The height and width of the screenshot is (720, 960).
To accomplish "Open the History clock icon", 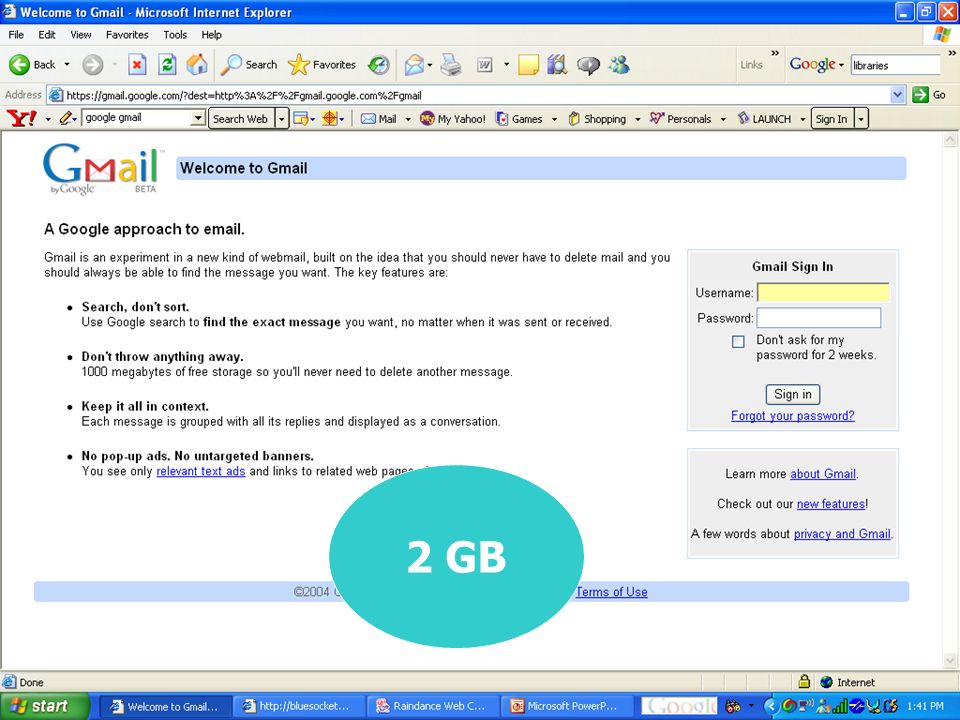I will 379,64.
